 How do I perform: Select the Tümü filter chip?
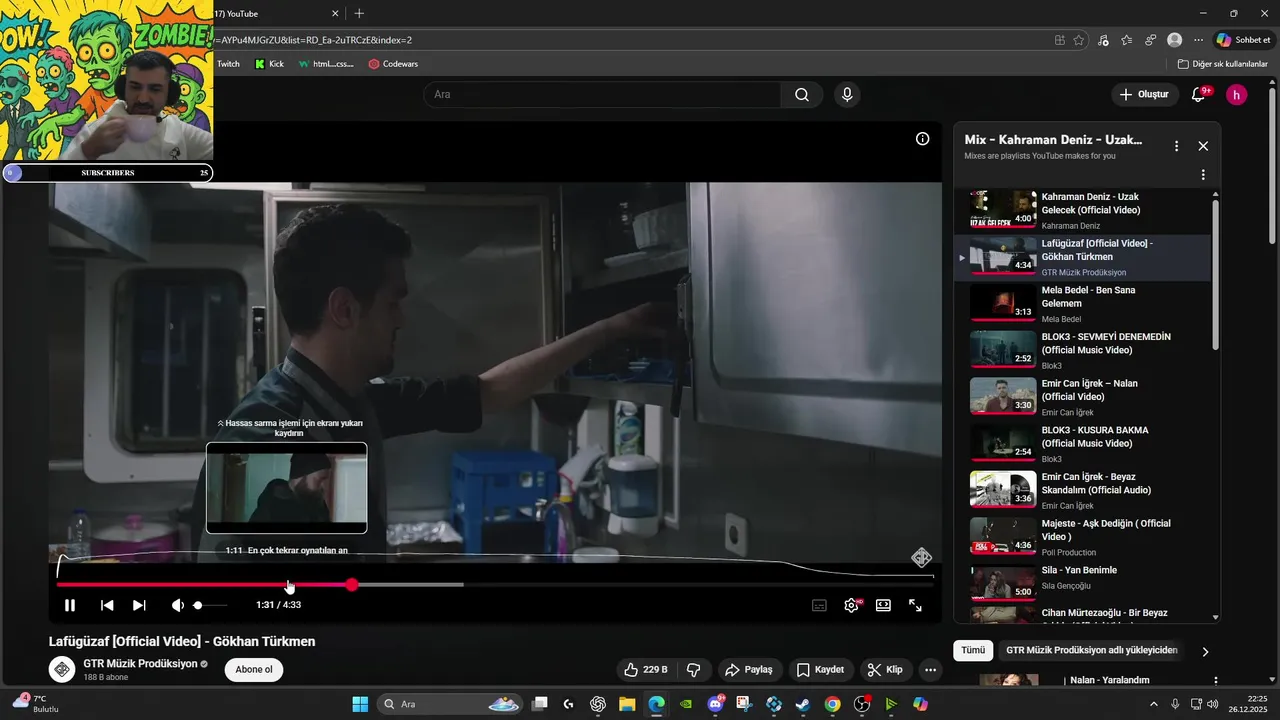973,650
